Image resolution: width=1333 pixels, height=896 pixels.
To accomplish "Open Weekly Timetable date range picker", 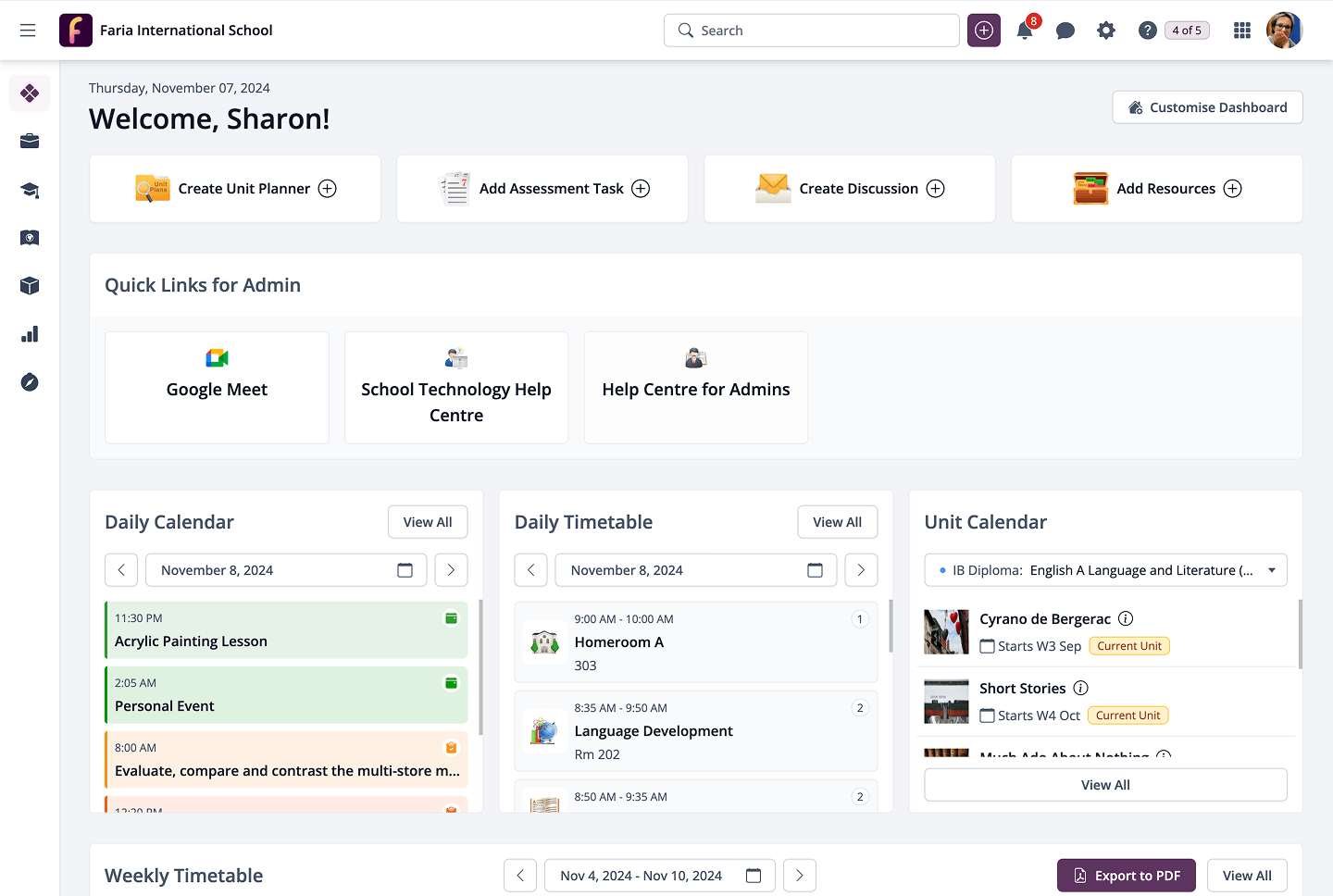I will tap(754, 876).
